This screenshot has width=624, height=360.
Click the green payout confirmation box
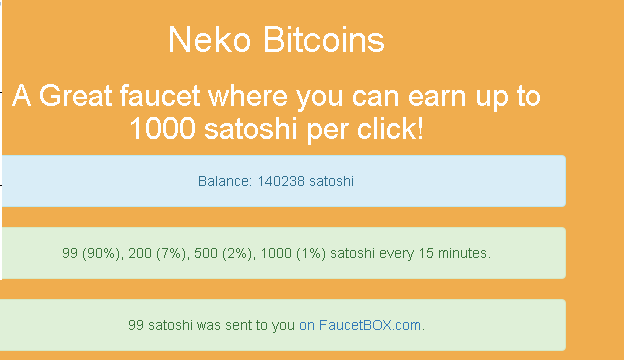click(x=283, y=325)
